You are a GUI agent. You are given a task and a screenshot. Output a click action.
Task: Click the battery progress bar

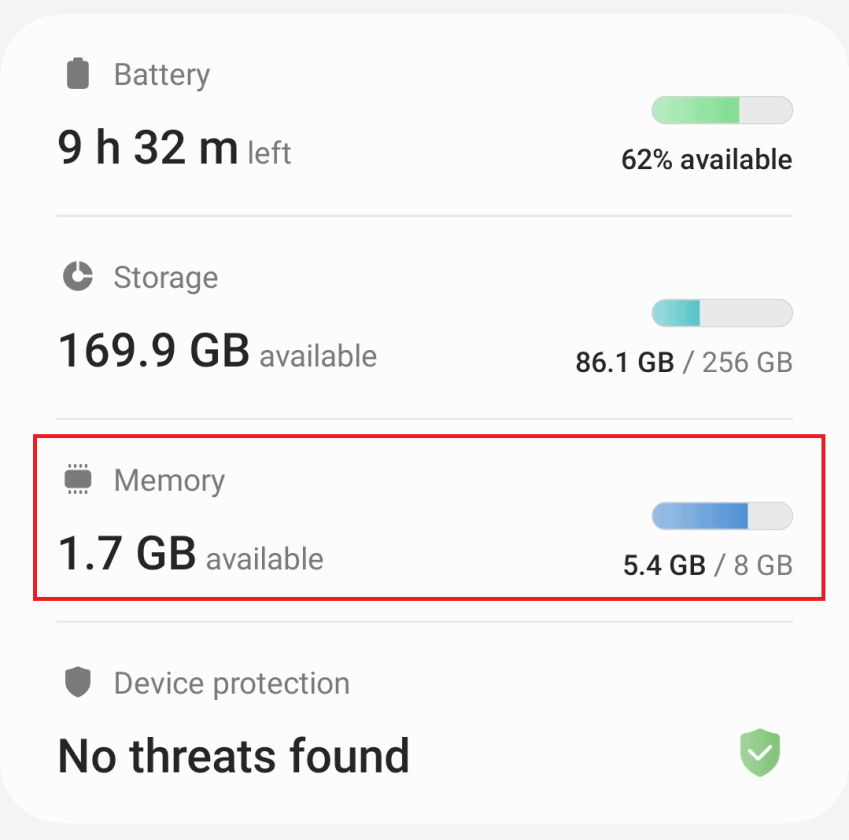[x=720, y=110]
